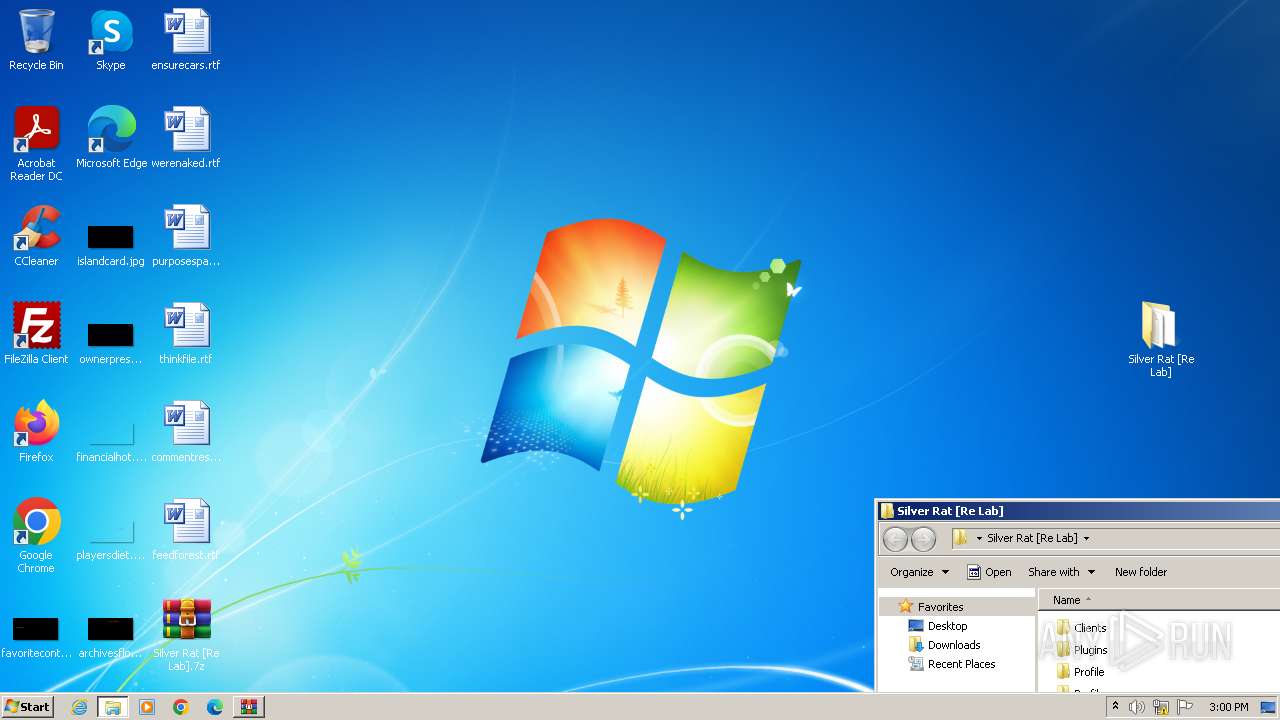The width and height of the screenshot is (1280, 720).
Task: Click the 3:00 PM clock
Action: point(1228,707)
